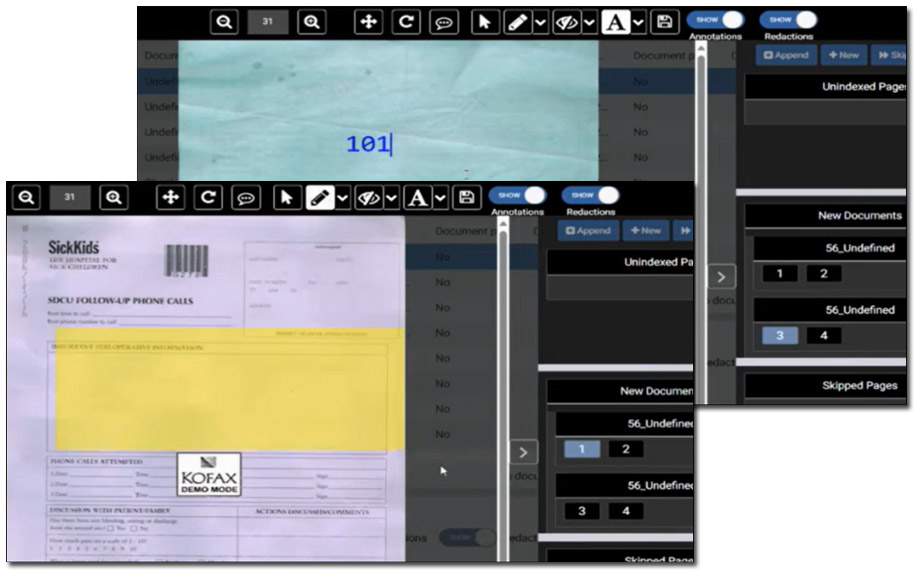Toggle Redactions switch in front window
This screenshot has height=572, width=917.
pos(591,195)
